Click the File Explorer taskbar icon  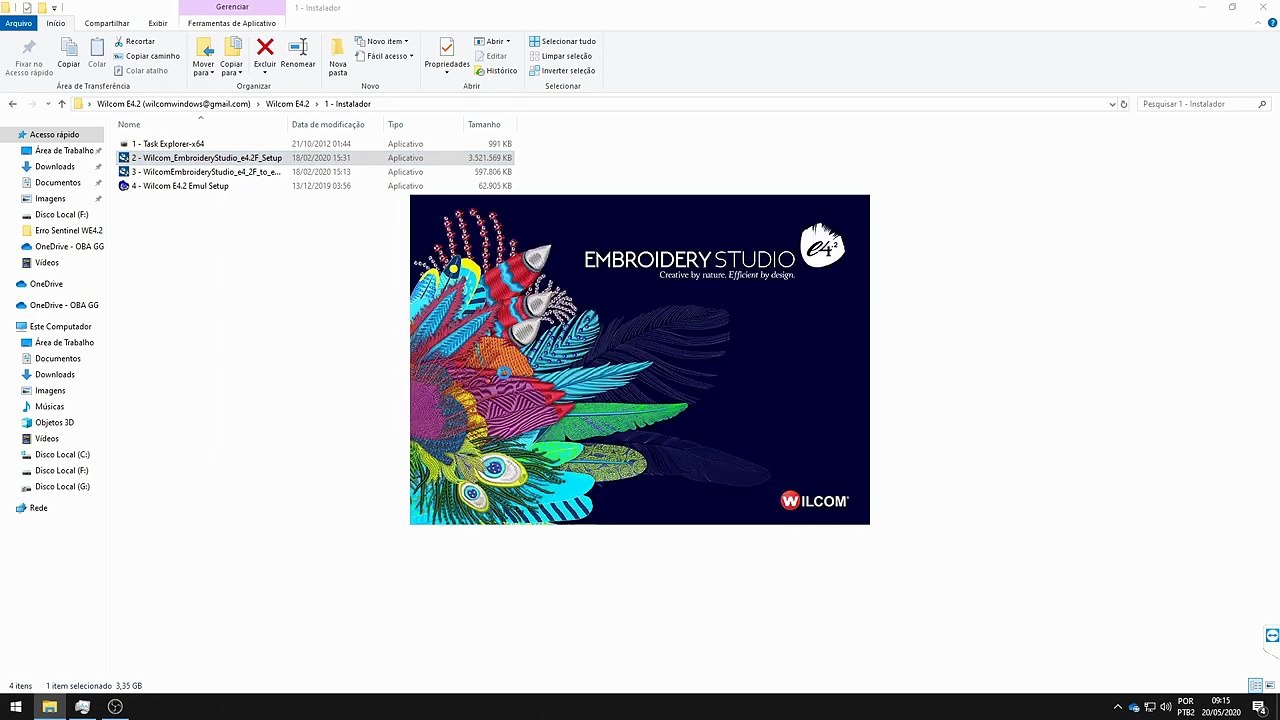point(49,707)
